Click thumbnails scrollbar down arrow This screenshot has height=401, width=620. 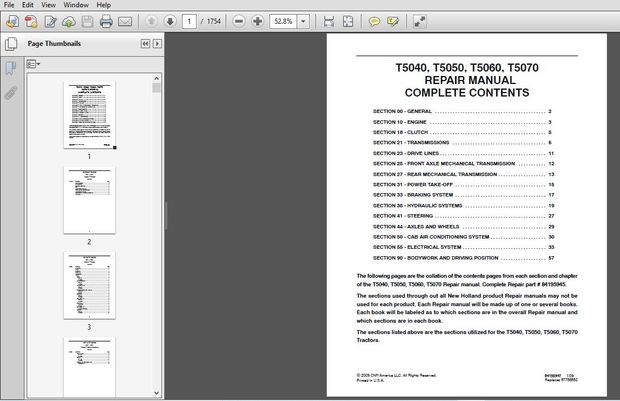coord(156,393)
